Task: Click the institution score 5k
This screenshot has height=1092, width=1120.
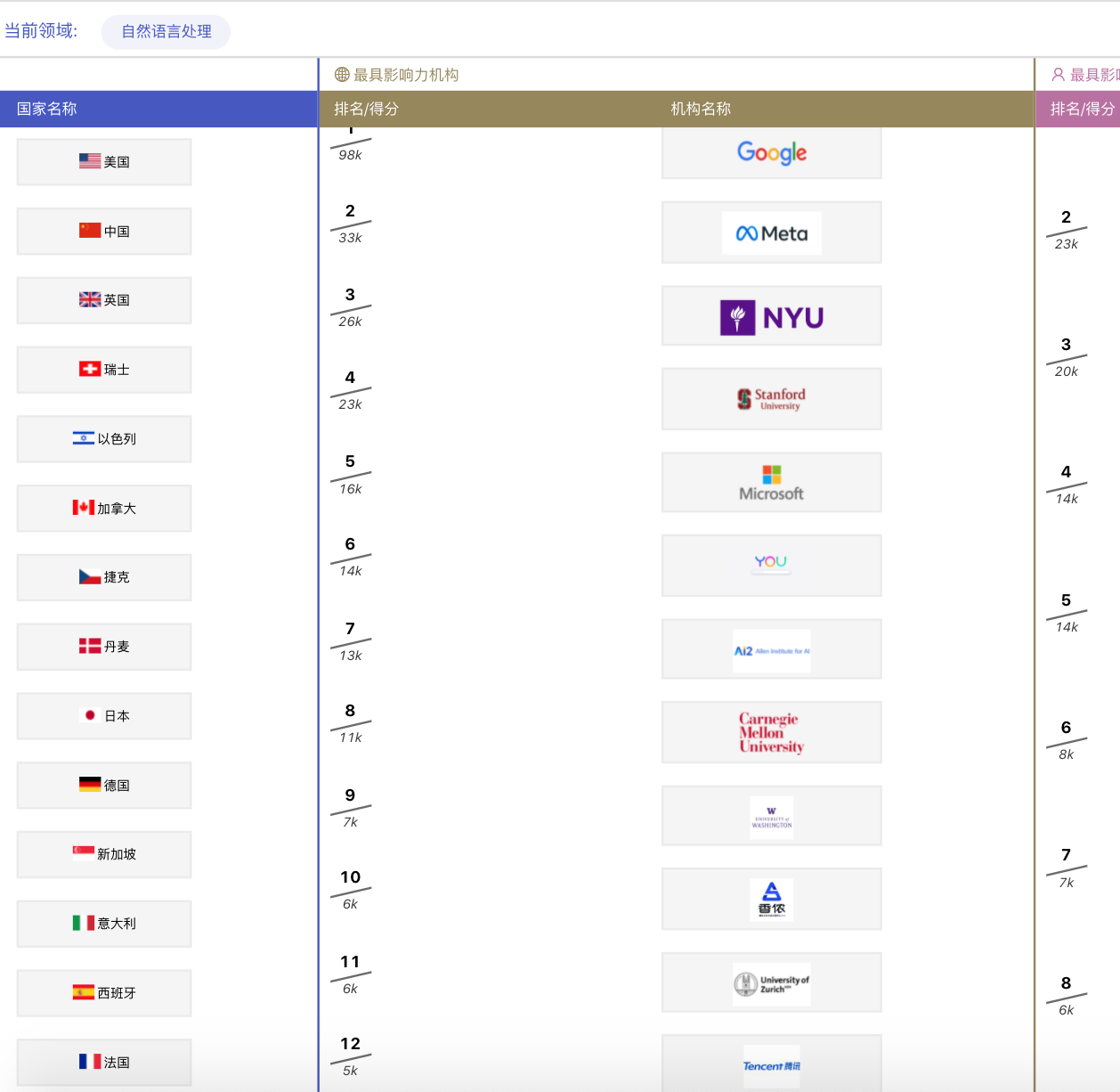Action: pos(350,1071)
